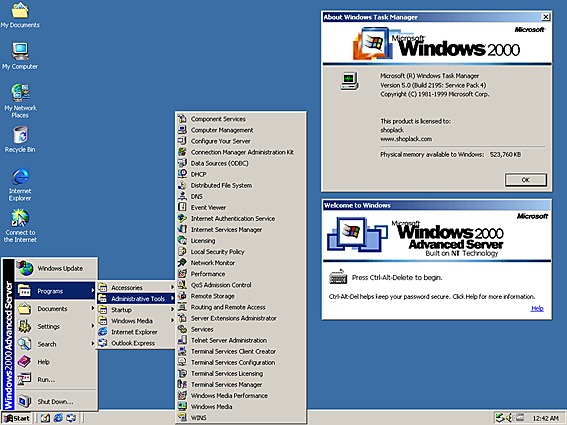567x425 pixels.
Task: Launch Internet Explorer from Quick Launch bar
Action: (58, 418)
